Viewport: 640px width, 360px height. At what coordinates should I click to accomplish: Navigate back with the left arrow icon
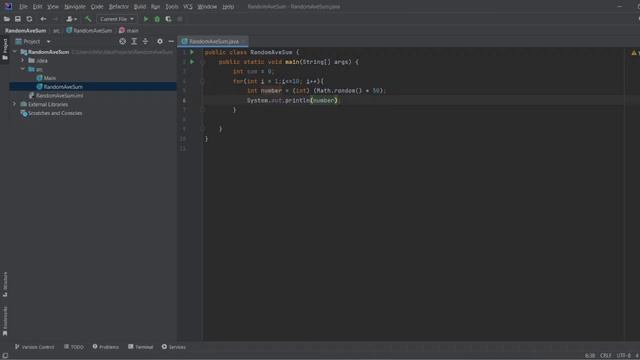(x=43, y=19)
